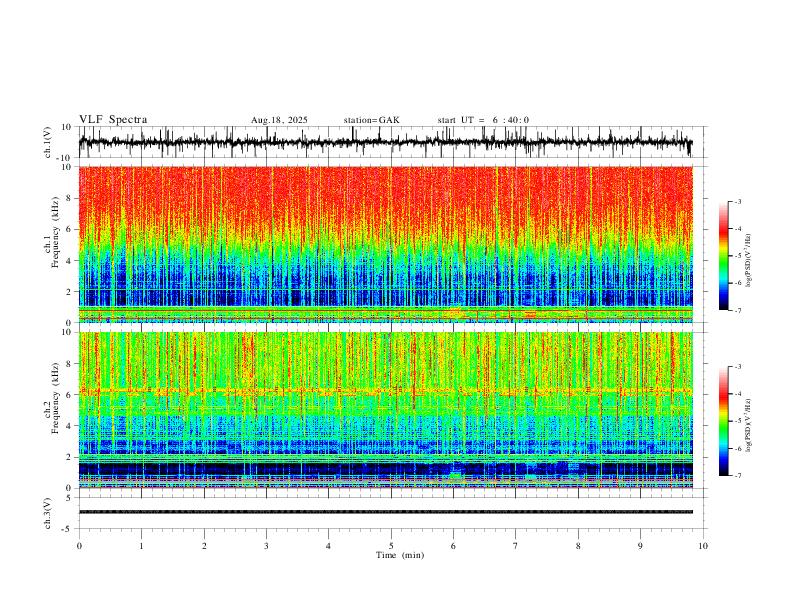The width and height of the screenshot is (792, 612).
Task: Click the "ch.3(V)" axis label
Action: click(x=48, y=513)
